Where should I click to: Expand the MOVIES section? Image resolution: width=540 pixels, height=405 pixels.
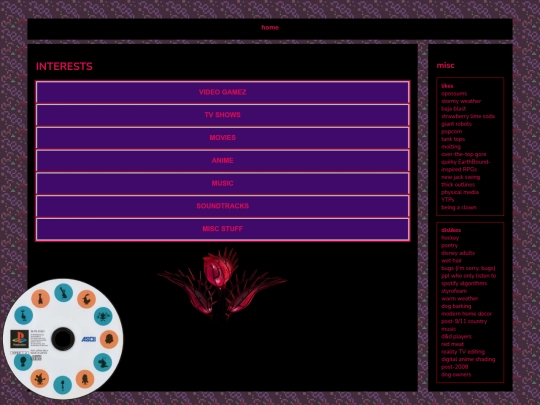pos(222,138)
